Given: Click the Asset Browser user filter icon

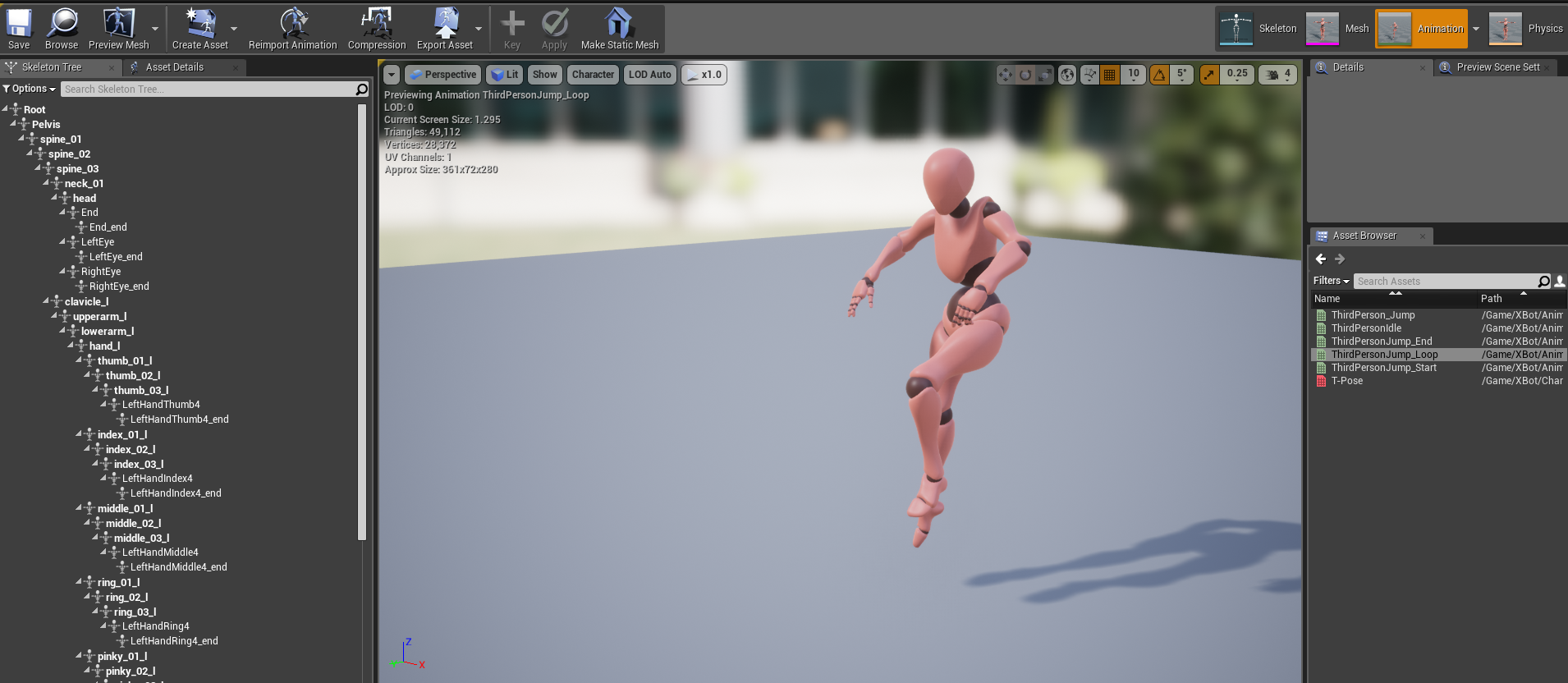Looking at the screenshot, I should (x=1560, y=282).
